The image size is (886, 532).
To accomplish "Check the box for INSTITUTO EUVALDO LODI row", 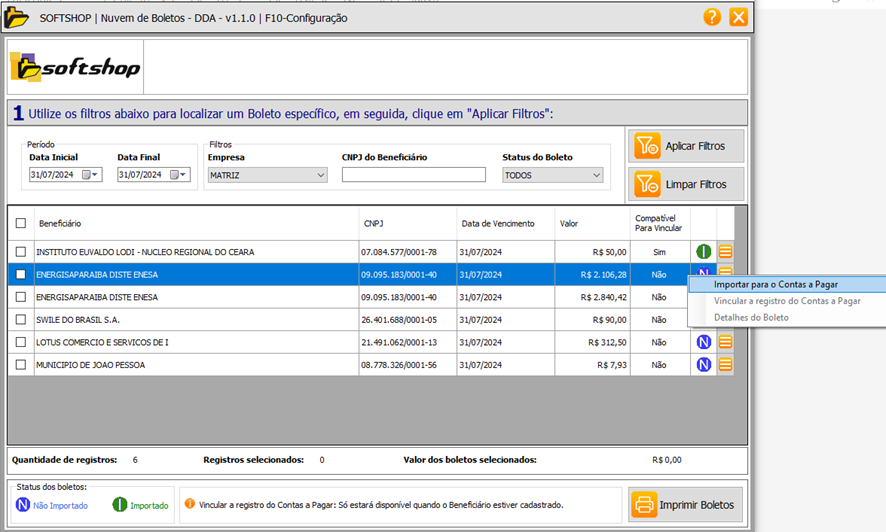I will tap(21, 252).
